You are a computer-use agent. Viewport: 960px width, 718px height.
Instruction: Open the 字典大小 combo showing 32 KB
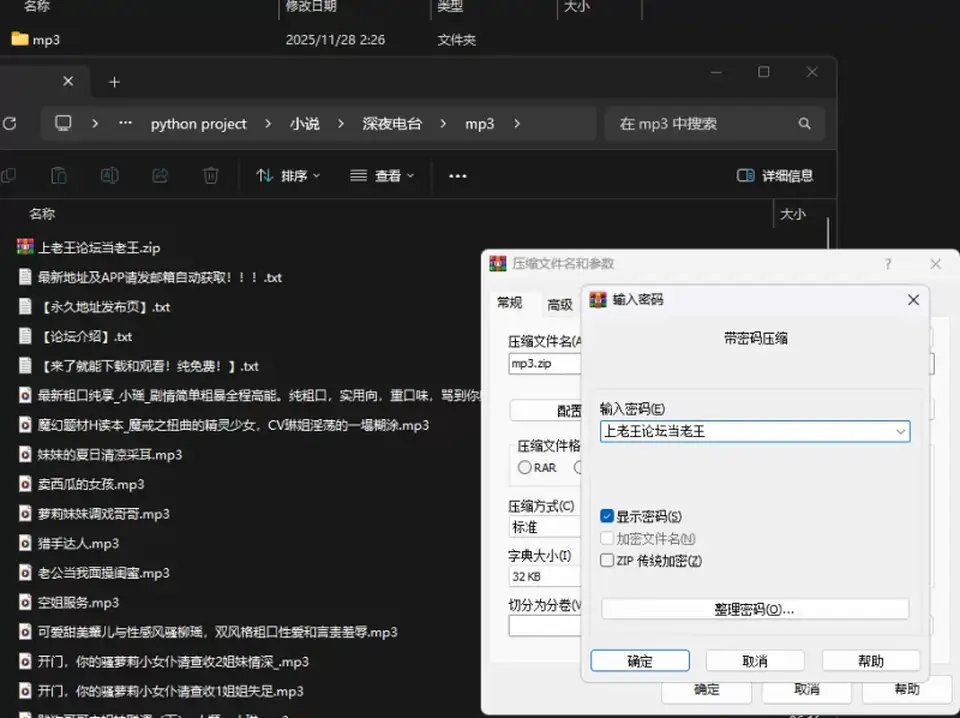[x=544, y=577]
